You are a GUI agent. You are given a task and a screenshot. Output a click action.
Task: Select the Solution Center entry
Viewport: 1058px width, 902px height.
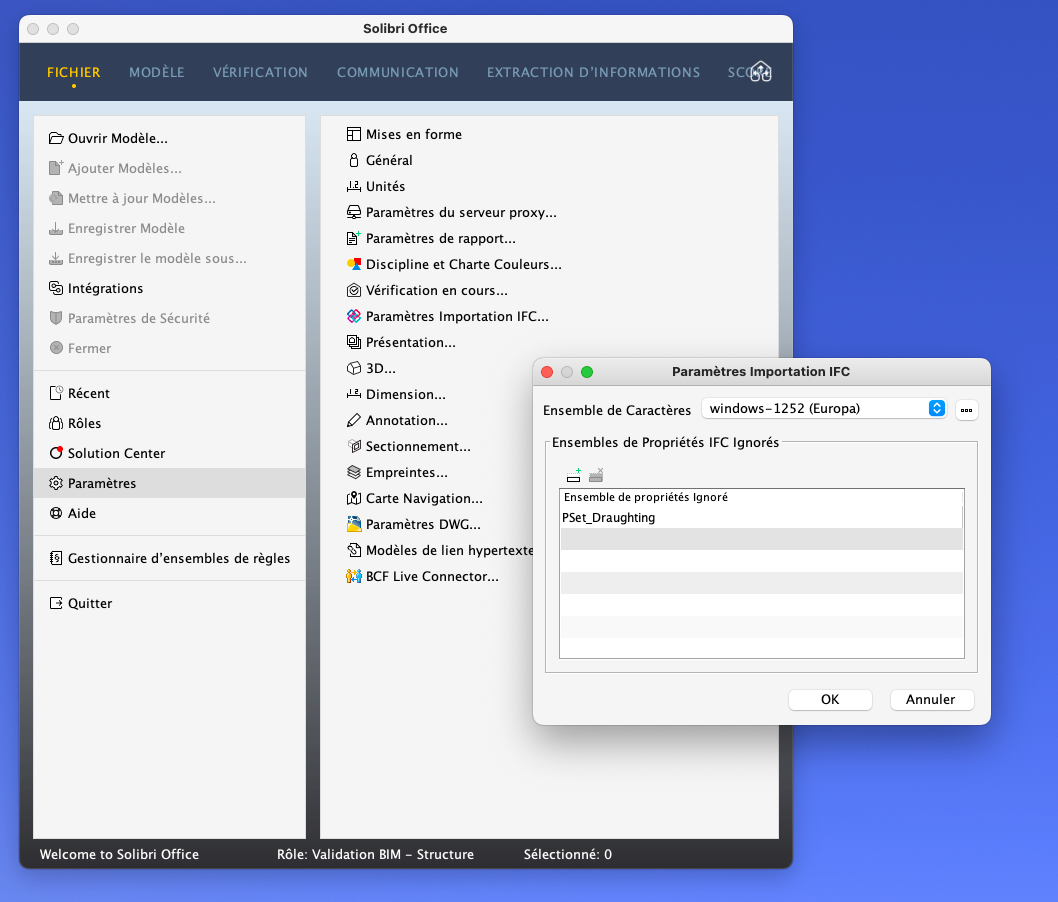(x=169, y=453)
